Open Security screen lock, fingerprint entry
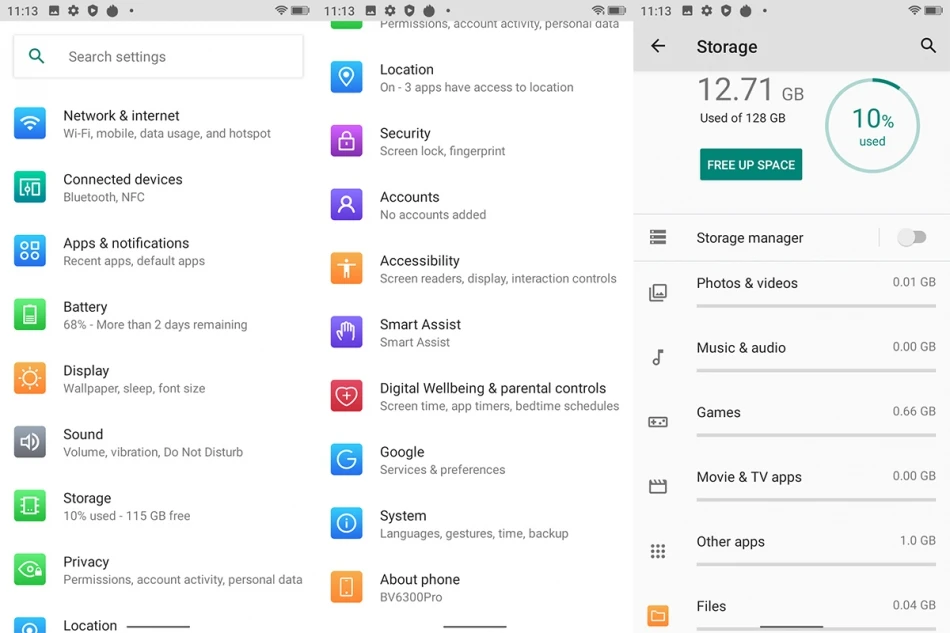 tap(475, 141)
